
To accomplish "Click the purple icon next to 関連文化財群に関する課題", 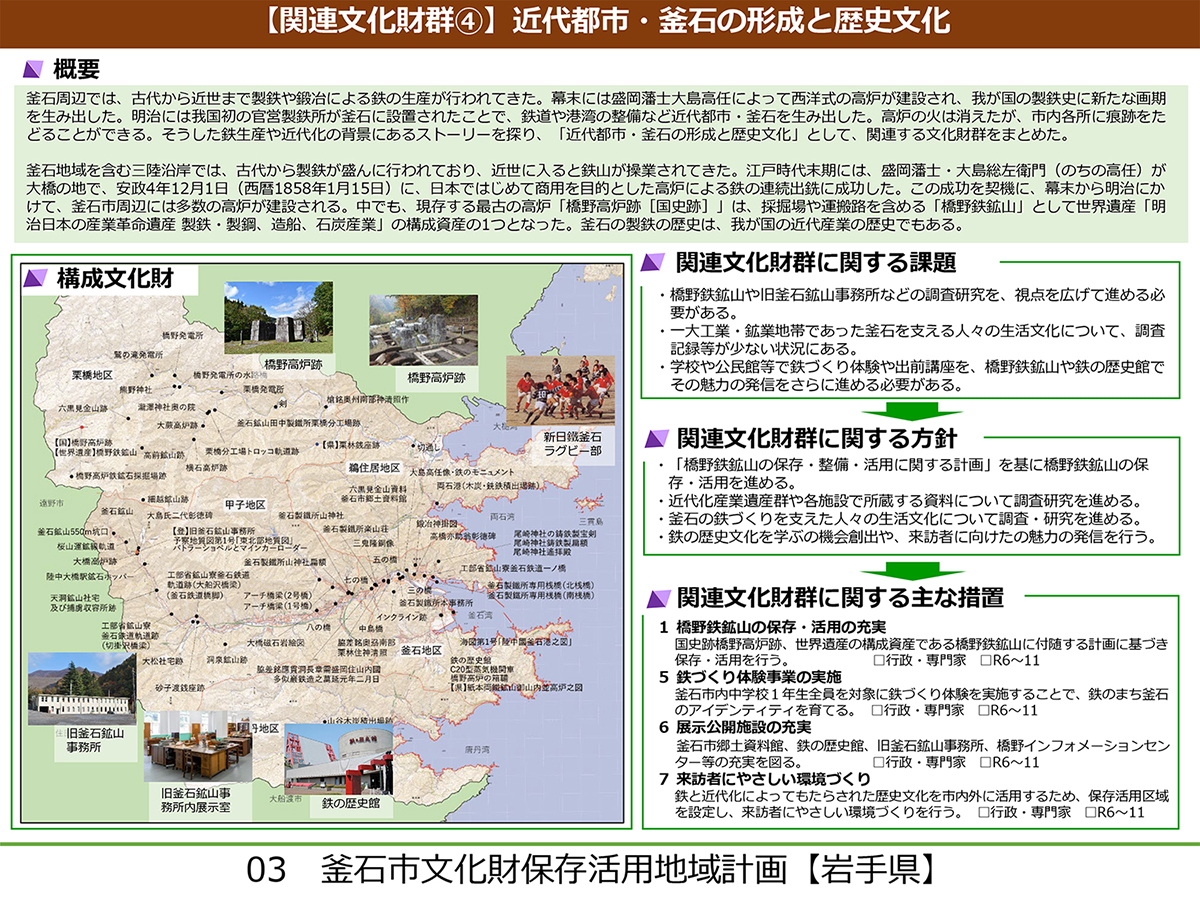I will pyautogui.click(x=655, y=263).
